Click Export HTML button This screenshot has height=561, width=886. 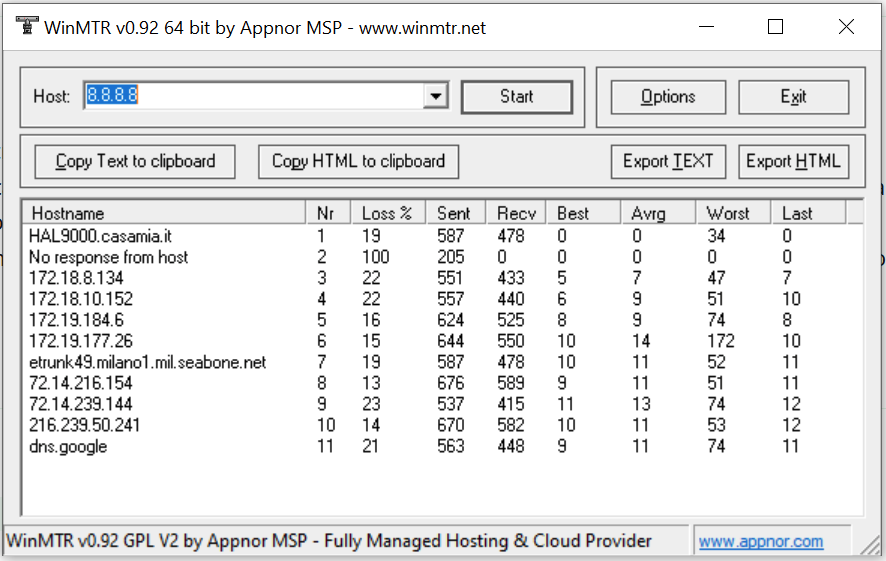pyautogui.click(x=793, y=162)
